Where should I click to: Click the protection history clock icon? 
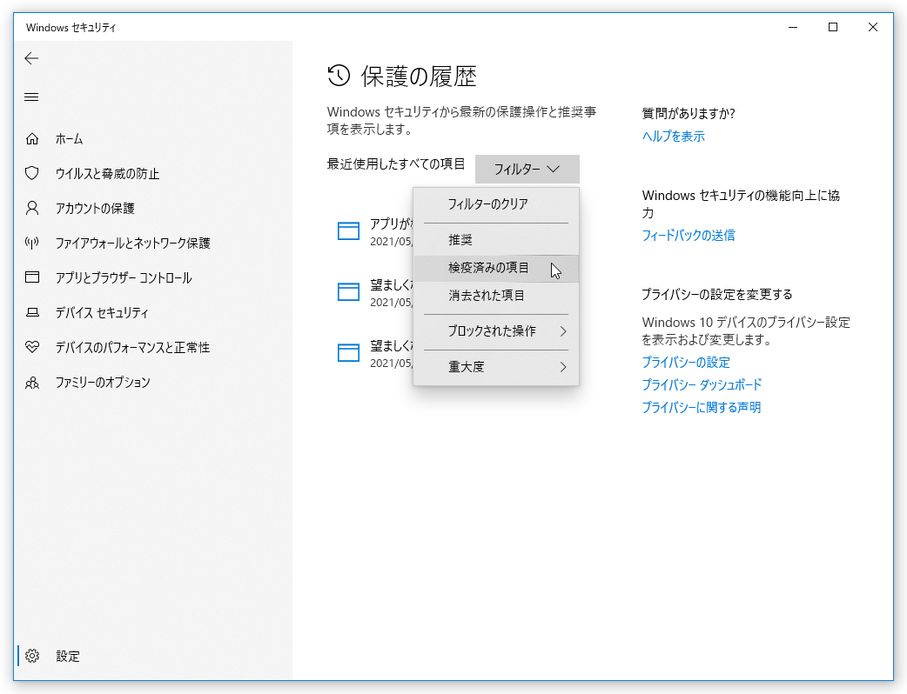[x=339, y=76]
